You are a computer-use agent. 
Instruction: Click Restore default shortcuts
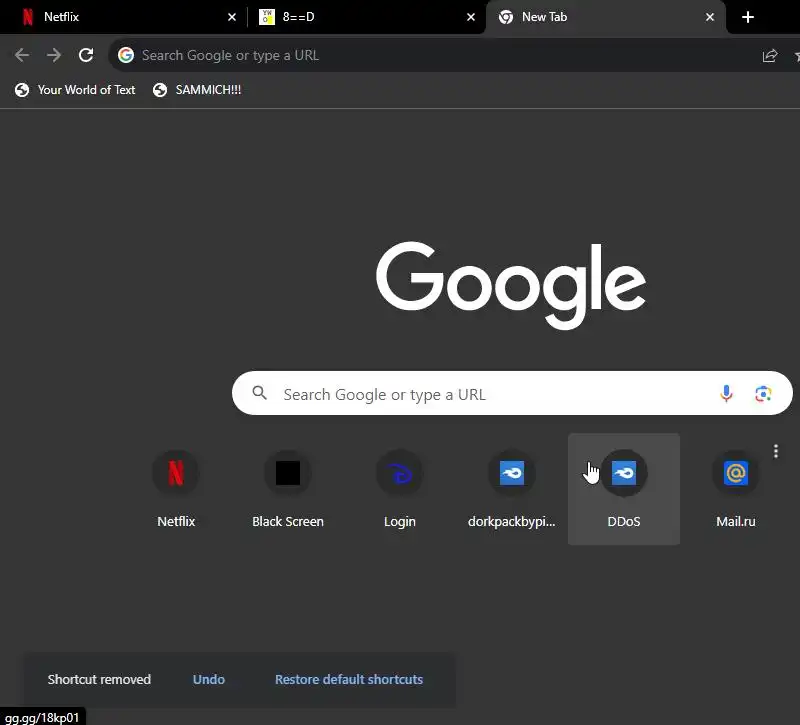click(349, 679)
